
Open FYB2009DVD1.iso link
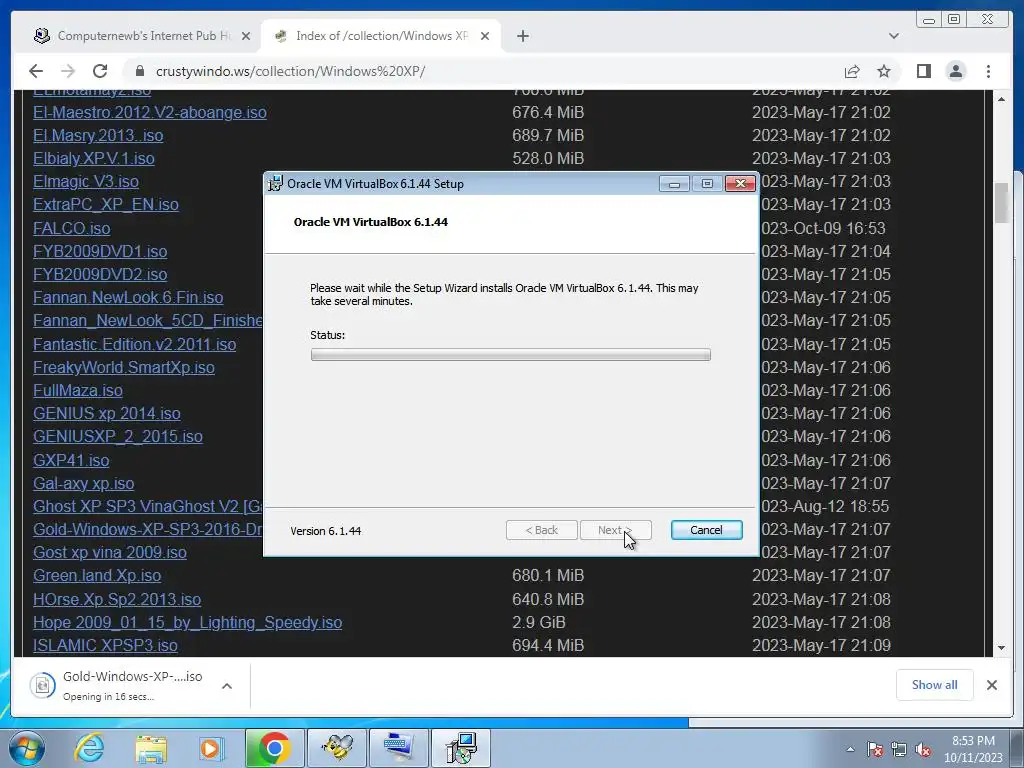coord(100,251)
